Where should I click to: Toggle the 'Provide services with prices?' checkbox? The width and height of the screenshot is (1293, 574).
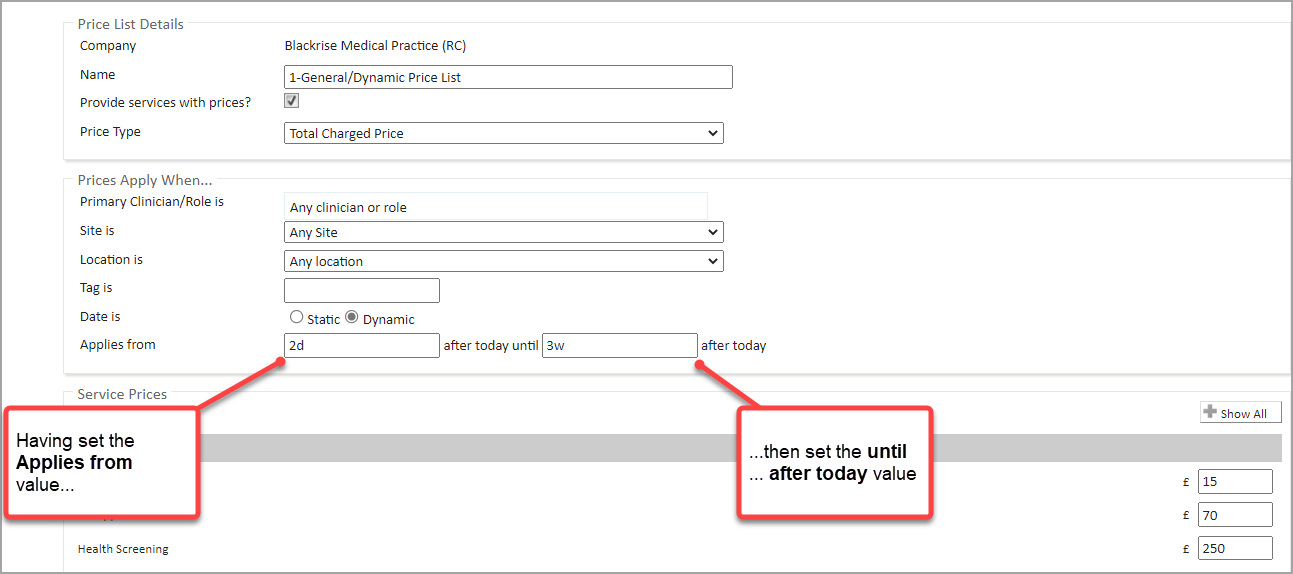[x=292, y=101]
